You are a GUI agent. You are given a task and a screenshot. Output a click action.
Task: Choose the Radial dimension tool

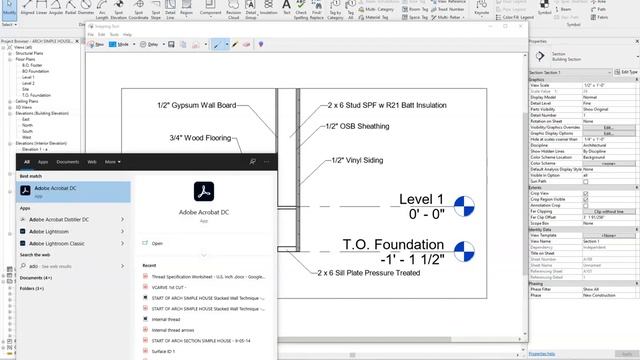click(x=71, y=8)
